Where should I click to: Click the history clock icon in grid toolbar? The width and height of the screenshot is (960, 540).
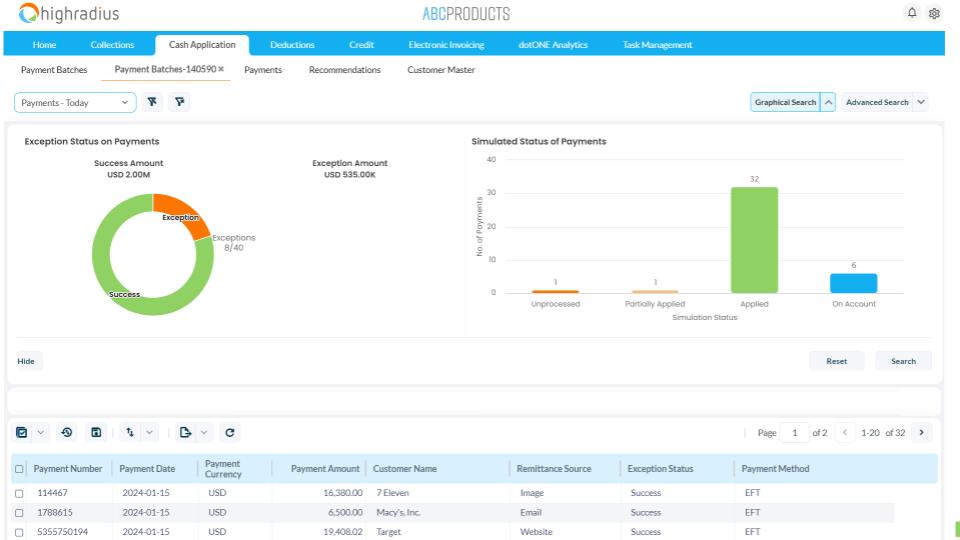(x=67, y=432)
